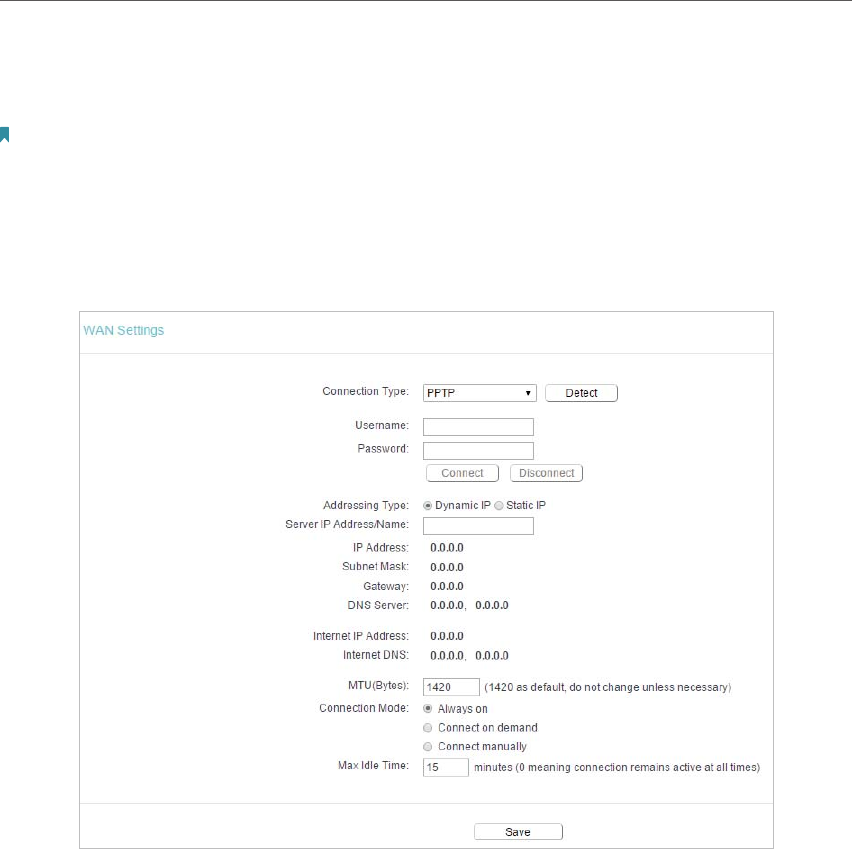Click the Max Idle Time field showing 15

click(446, 767)
